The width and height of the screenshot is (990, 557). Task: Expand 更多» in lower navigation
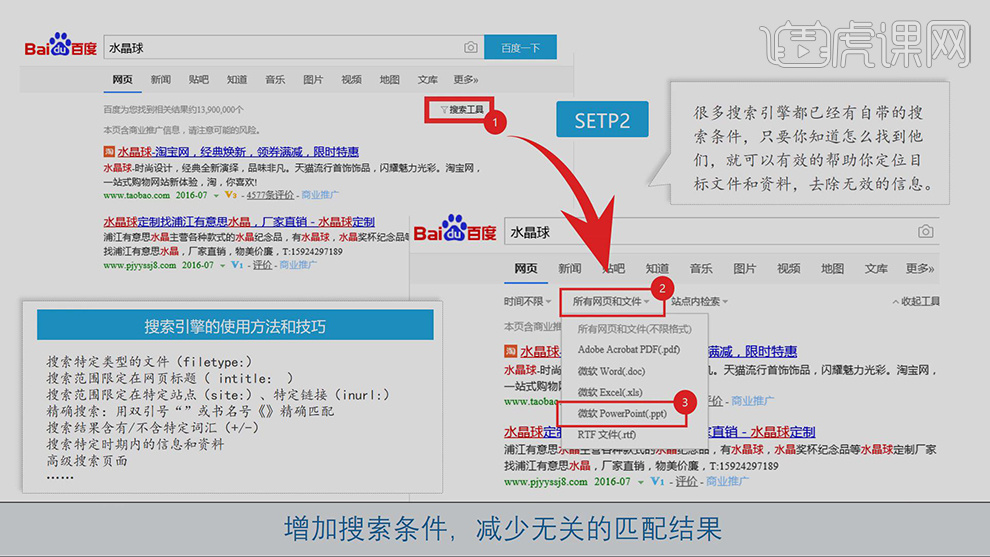(x=920, y=269)
